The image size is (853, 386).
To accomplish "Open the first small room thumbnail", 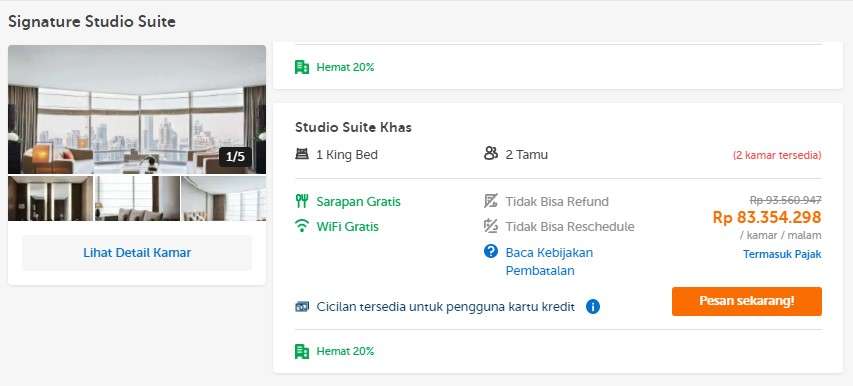I will [51, 198].
